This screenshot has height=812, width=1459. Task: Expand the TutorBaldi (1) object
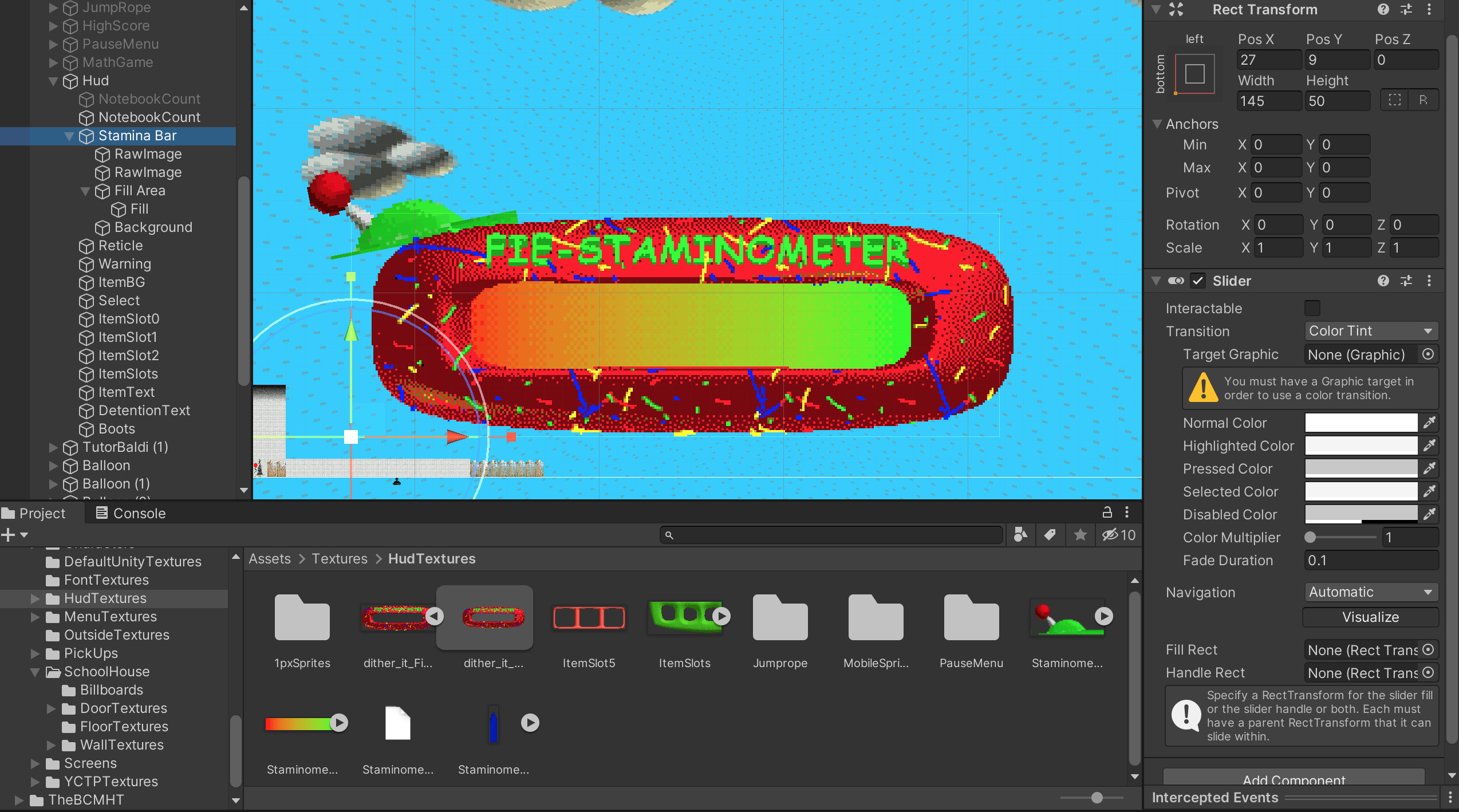(53, 447)
